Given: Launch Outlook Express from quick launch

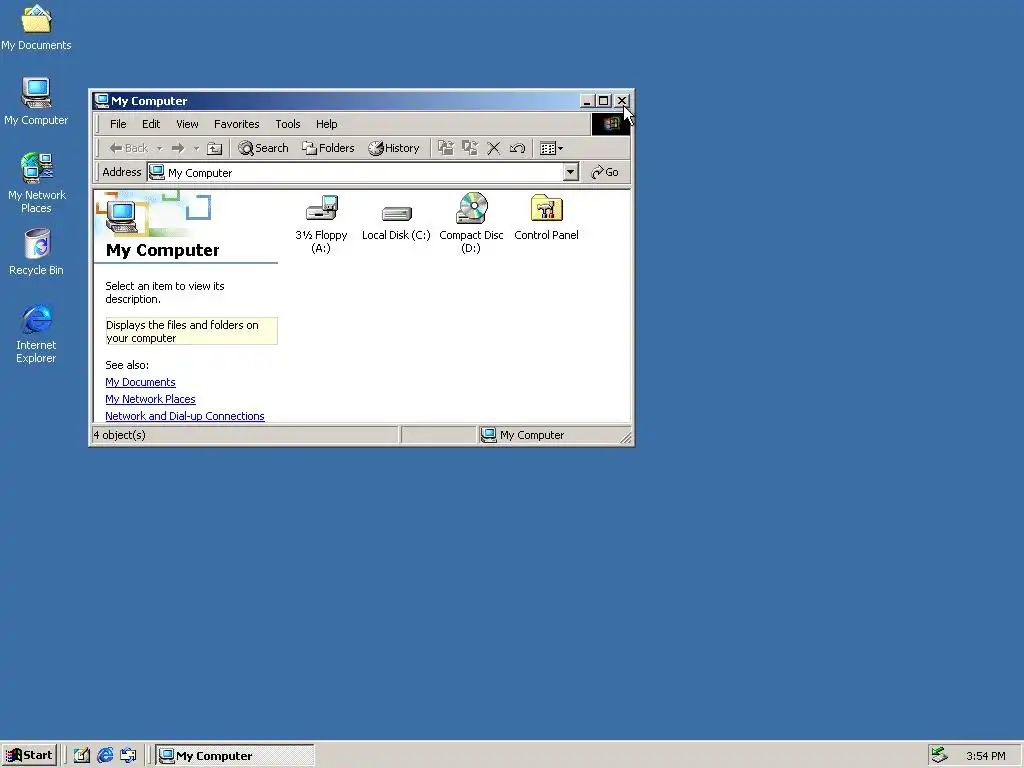Looking at the screenshot, I should click(128, 756).
